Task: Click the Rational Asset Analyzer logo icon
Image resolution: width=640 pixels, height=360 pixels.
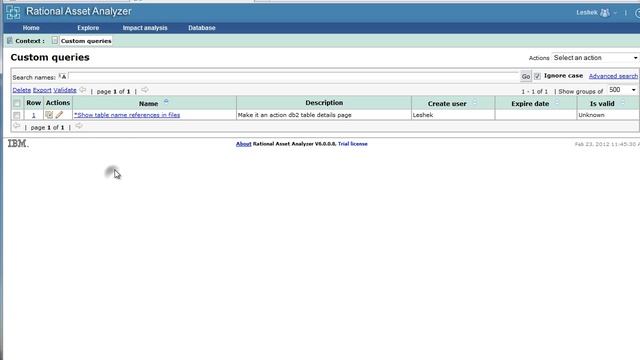Action: click(13, 12)
